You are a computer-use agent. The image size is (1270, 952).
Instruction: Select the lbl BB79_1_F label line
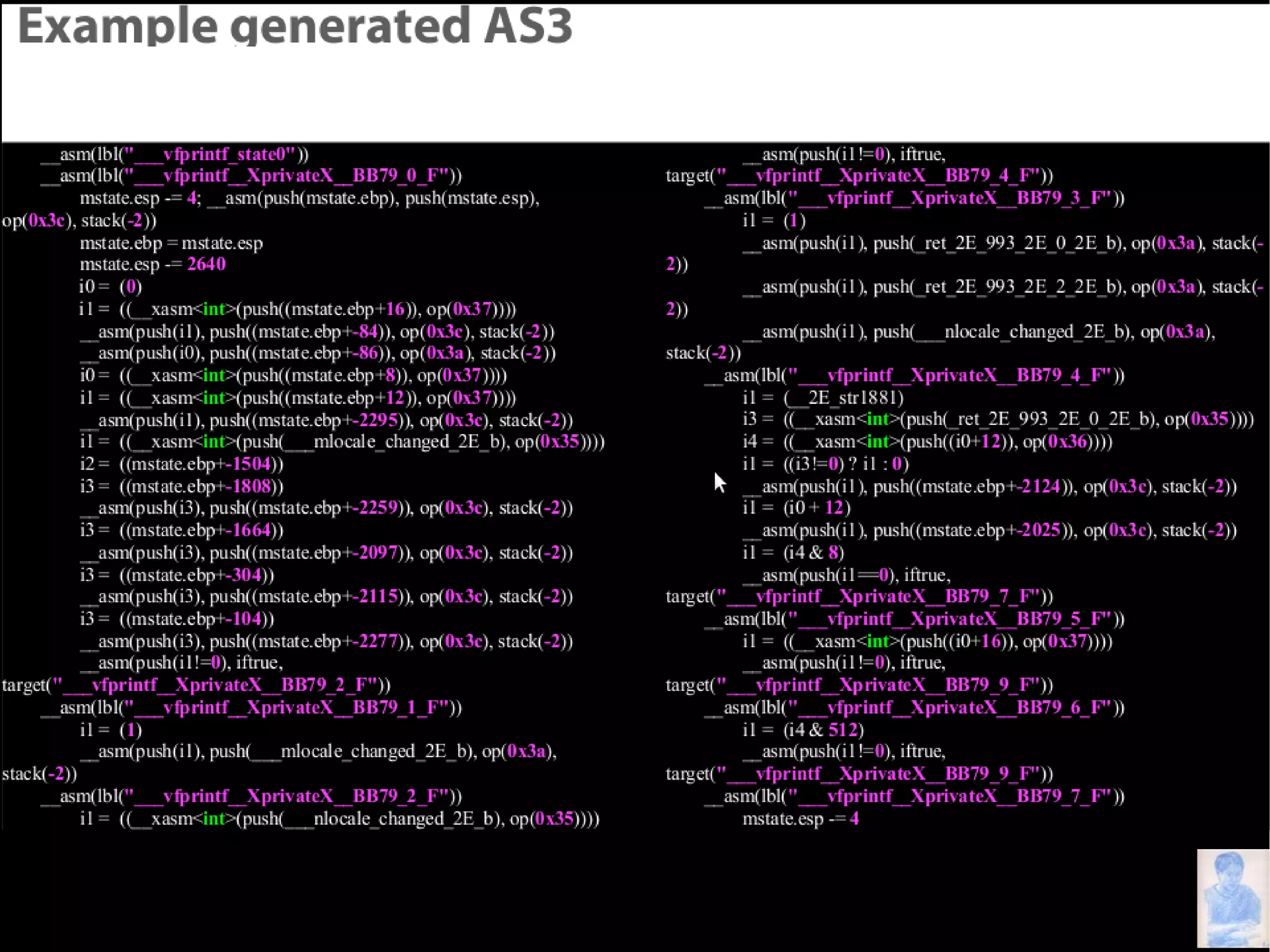pyautogui.click(x=251, y=708)
